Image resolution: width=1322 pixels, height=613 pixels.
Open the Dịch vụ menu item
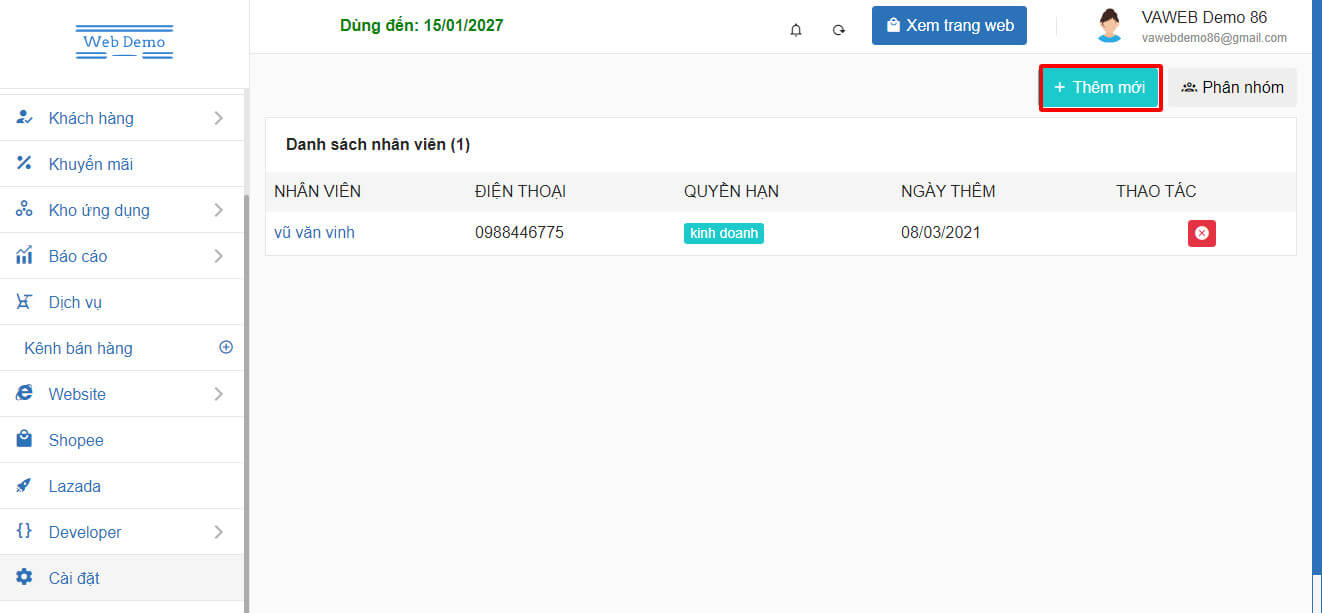[75, 302]
